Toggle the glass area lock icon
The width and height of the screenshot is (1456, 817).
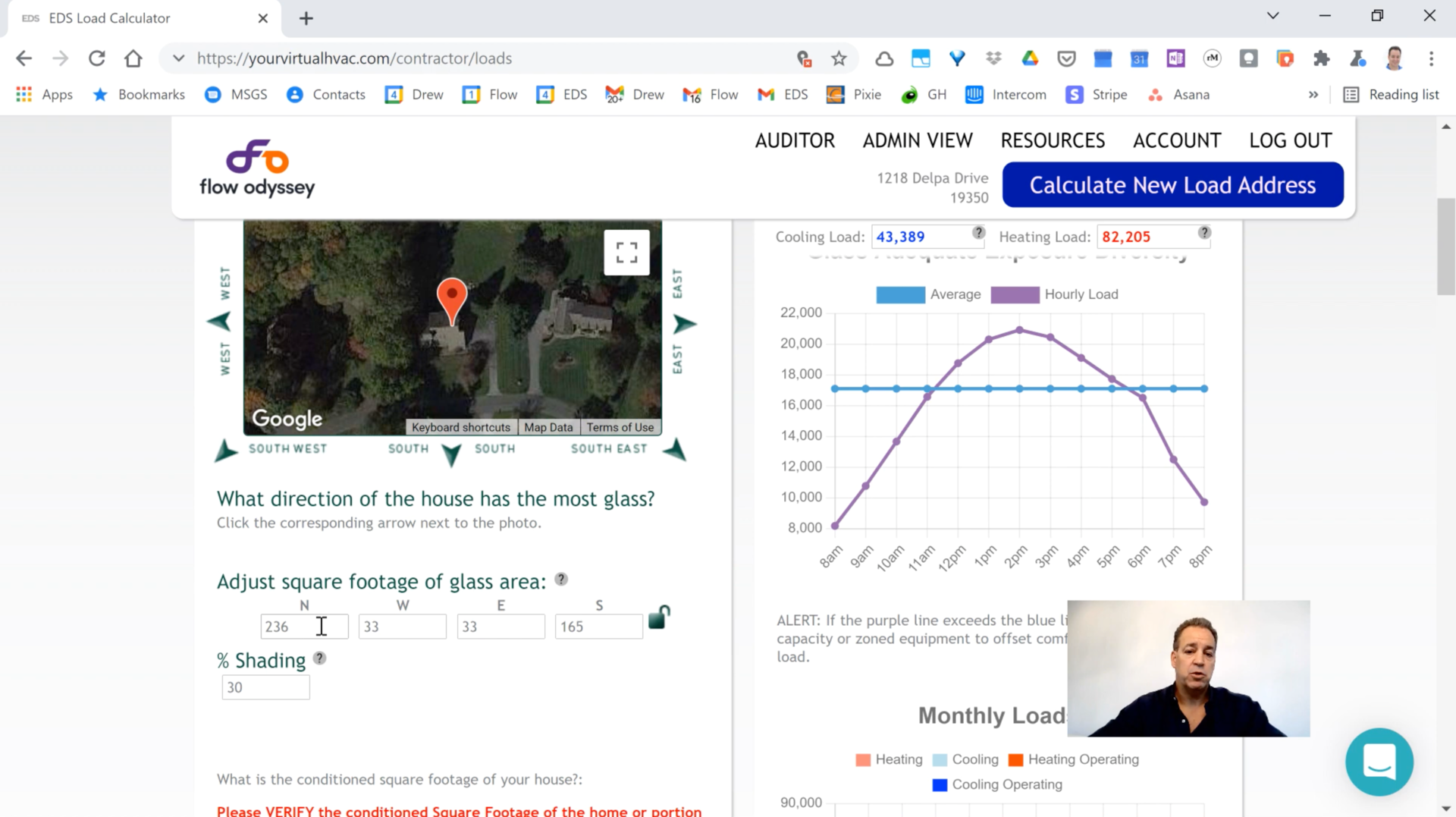659,617
